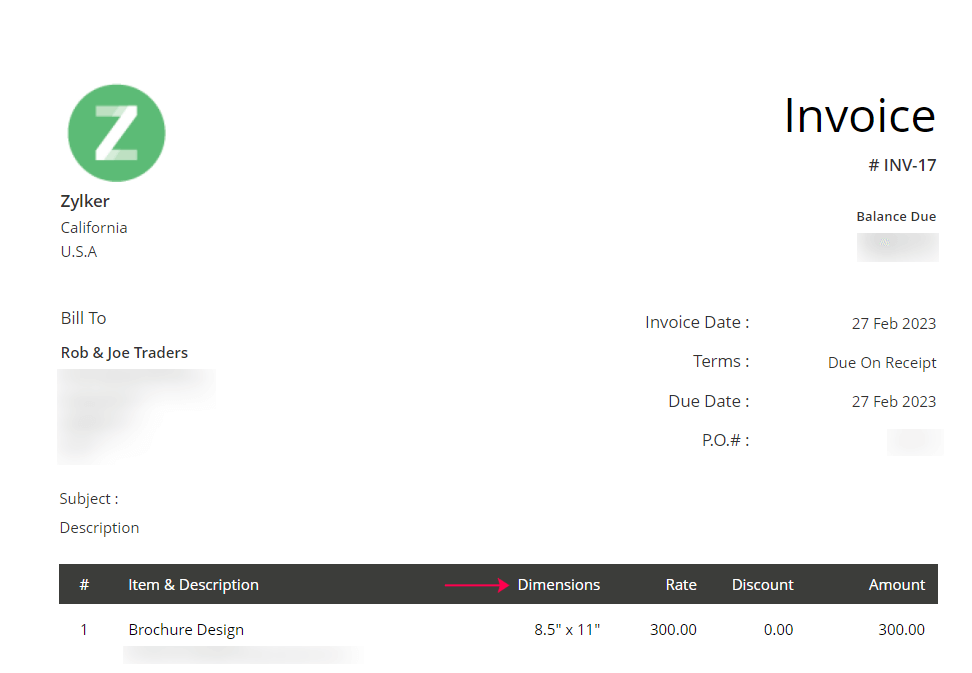Select the invoice number INV-17
This screenshot has width=972, height=673.
[x=902, y=165]
